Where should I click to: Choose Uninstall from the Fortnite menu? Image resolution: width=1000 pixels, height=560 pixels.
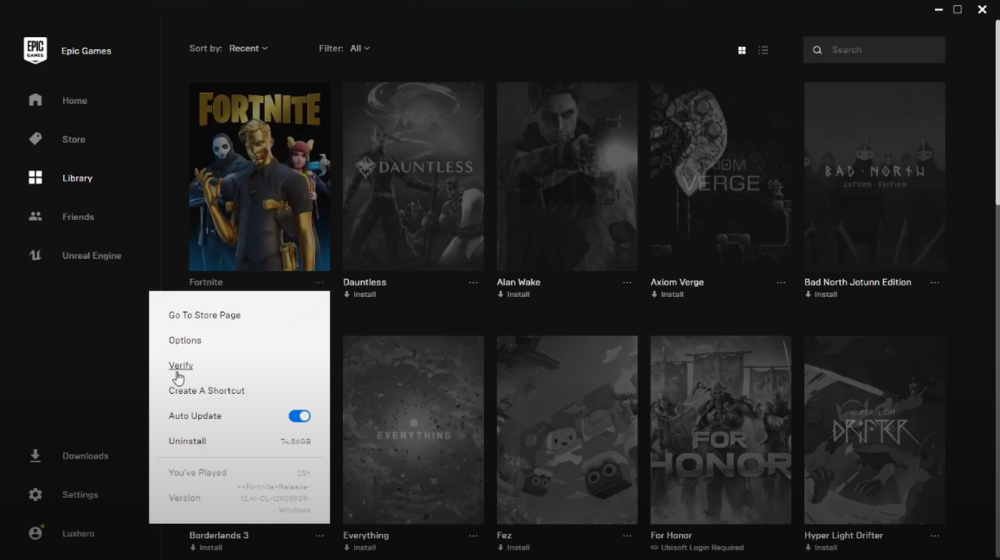coord(187,441)
